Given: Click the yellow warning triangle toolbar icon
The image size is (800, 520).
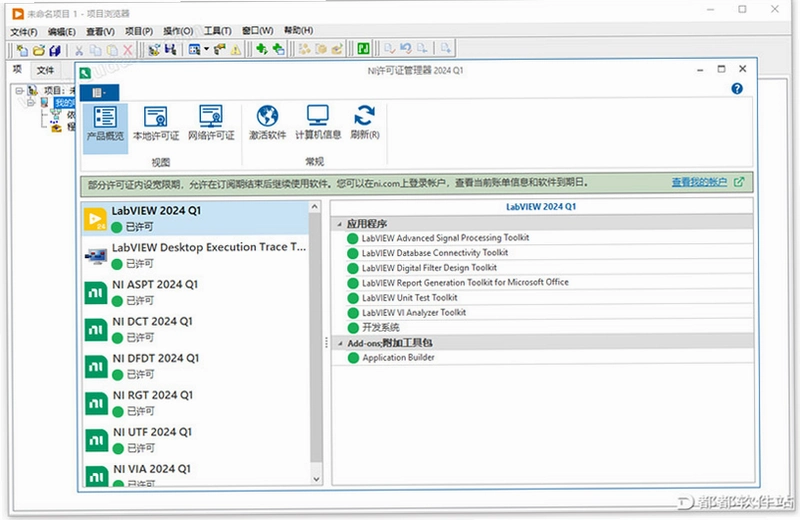Looking at the screenshot, I should (236, 49).
